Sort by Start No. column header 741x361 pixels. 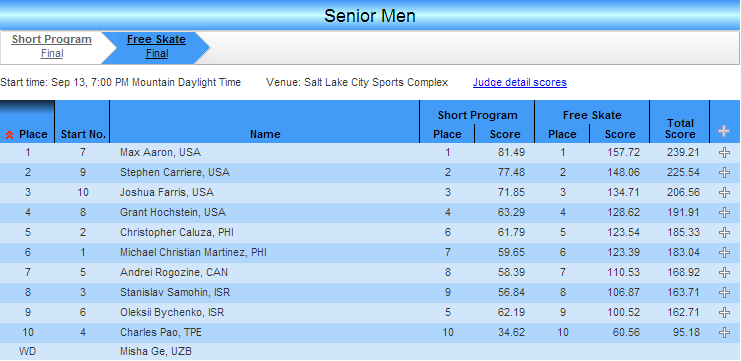click(83, 134)
